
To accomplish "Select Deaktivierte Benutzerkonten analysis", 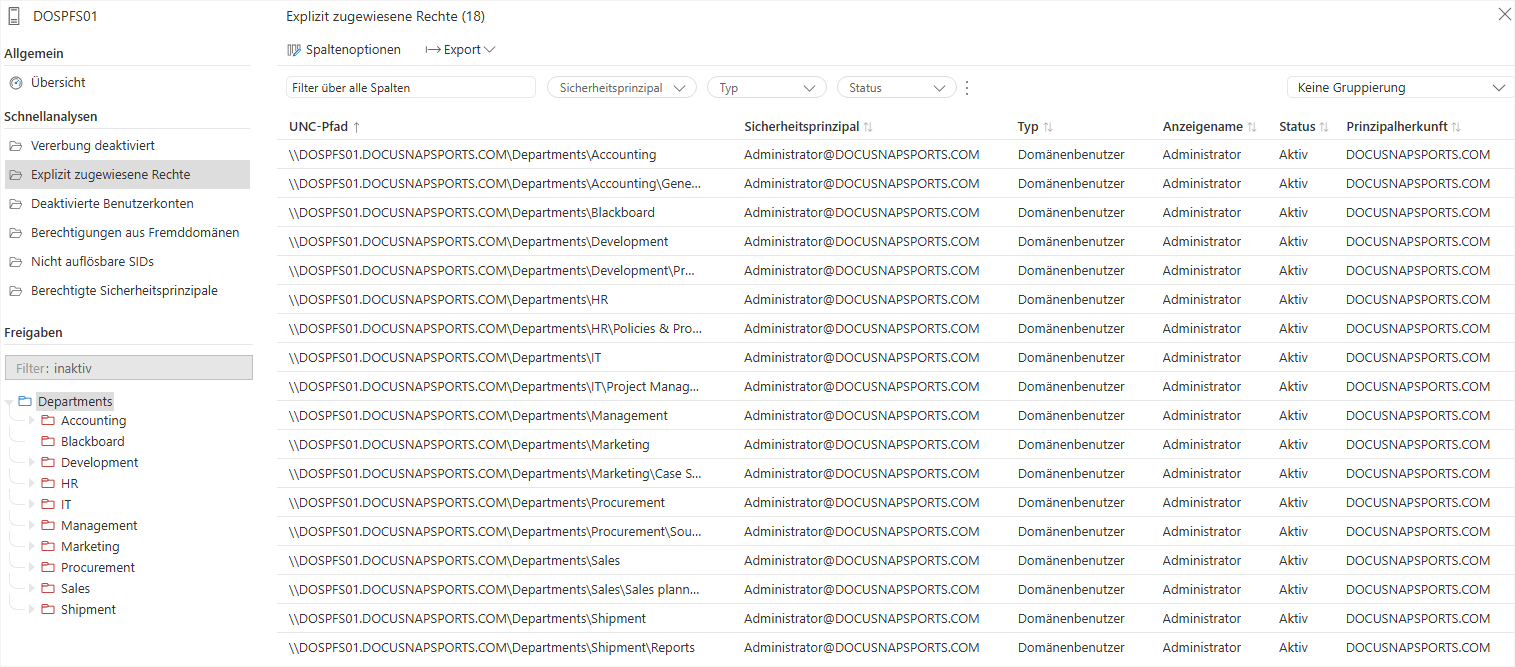I will click(125, 204).
